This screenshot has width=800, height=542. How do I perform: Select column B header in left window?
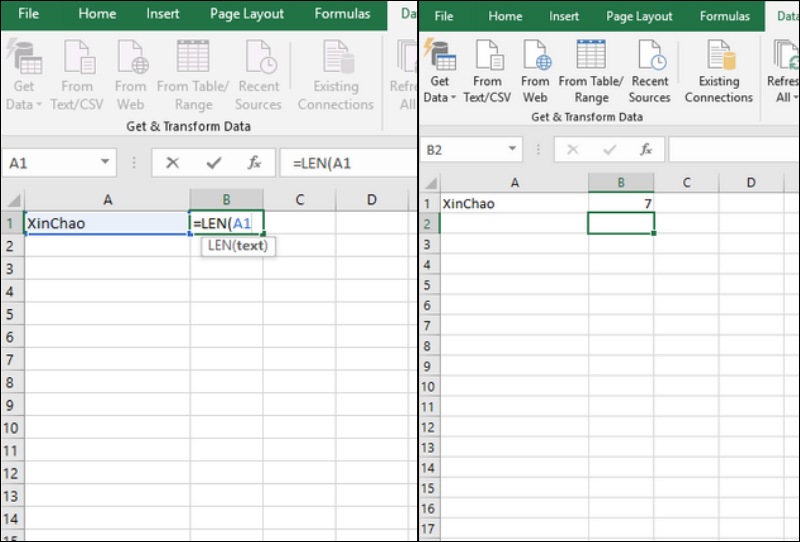pyautogui.click(x=227, y=200)
